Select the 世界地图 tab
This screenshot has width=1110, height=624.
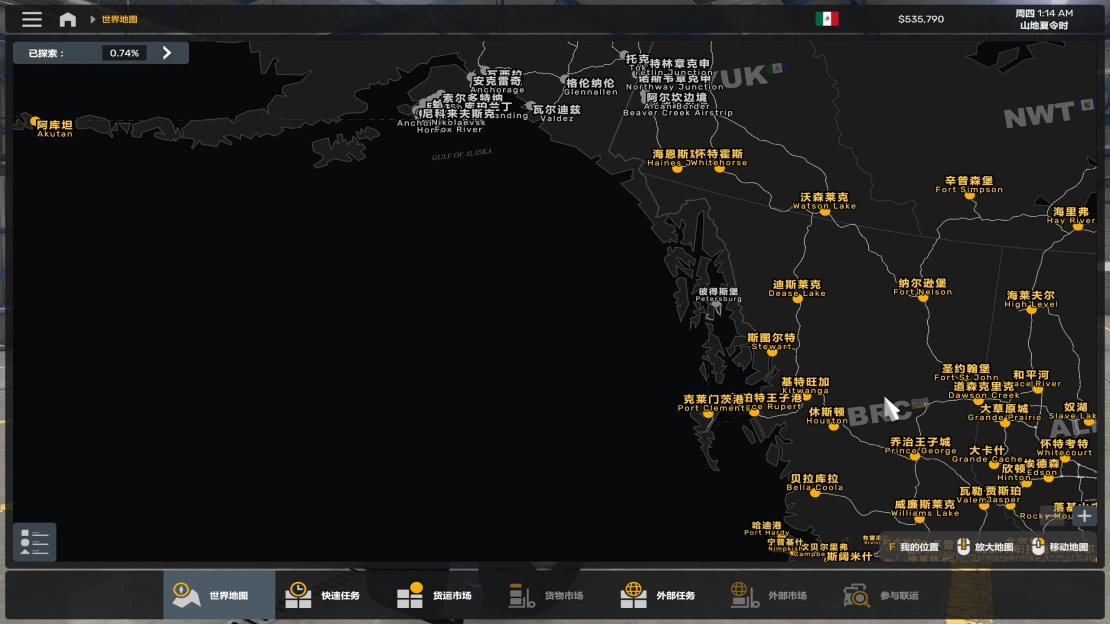tap(219, 595)
